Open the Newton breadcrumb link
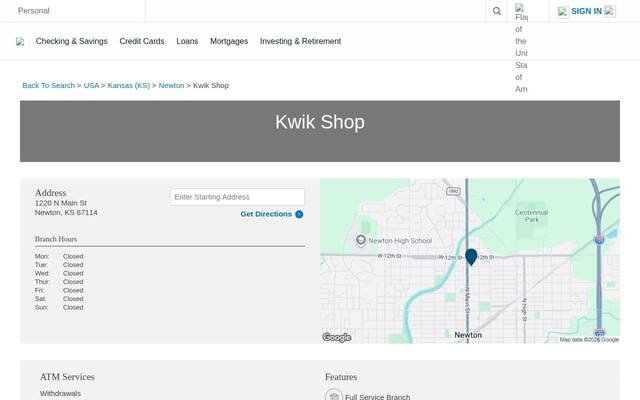The image size is (640, 400). [171, 85]
